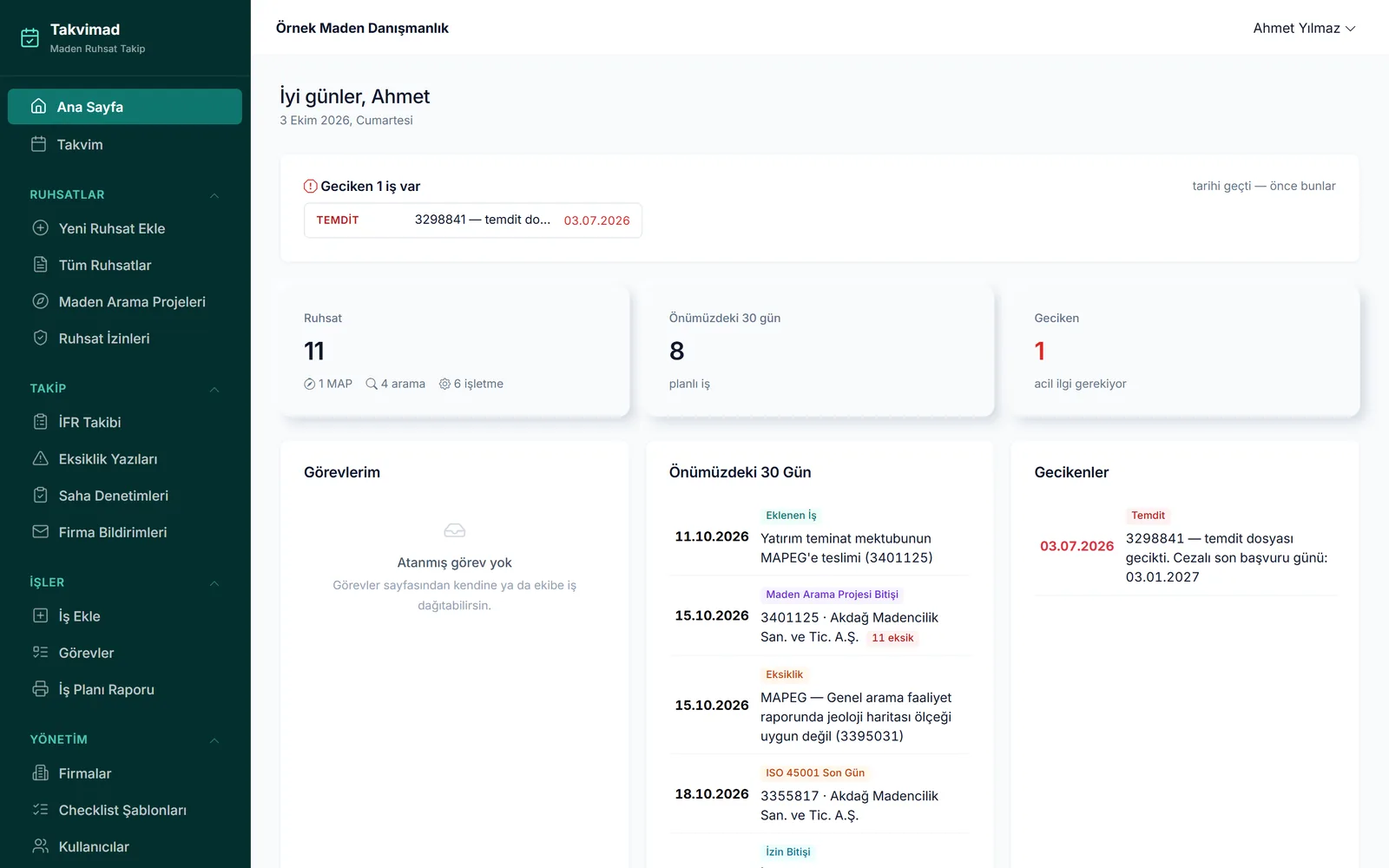Viewport: 1389px width, 868px height.
Task: Open the overdue TEMDİT 3298841 alert card
Action: [x=473, y=220]
